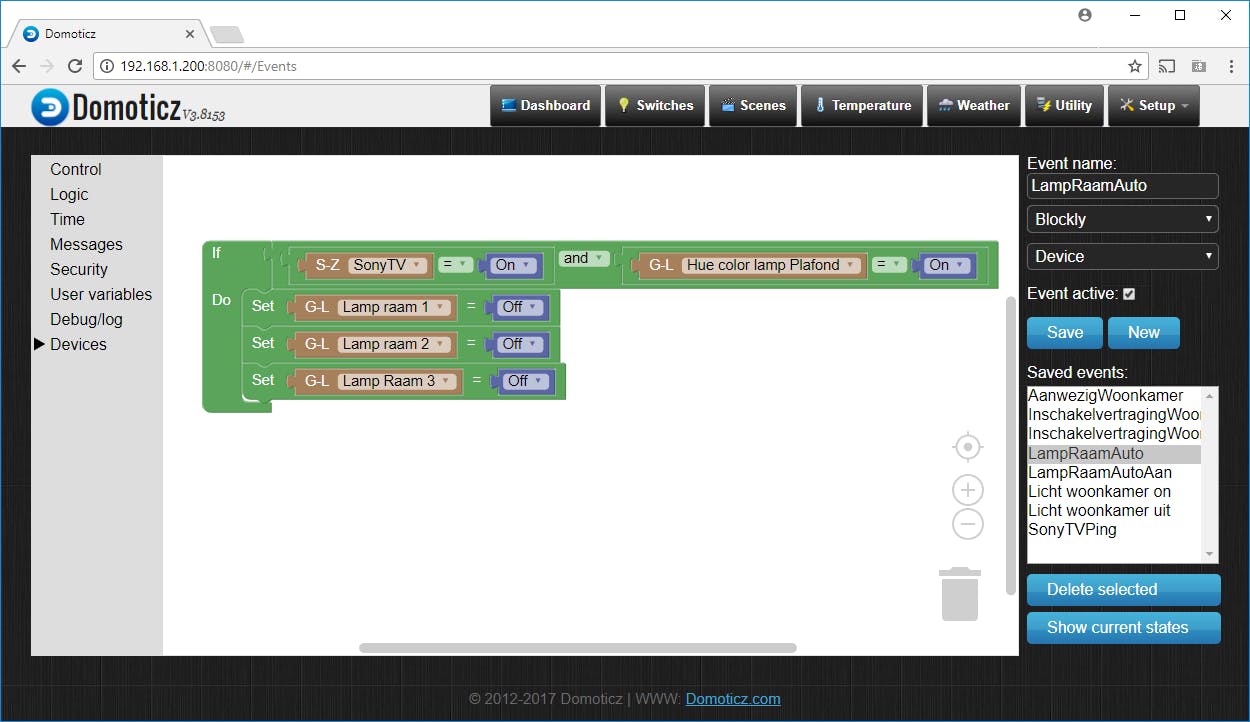The width and height of the screenshot is (1250, 722).
Task: Open Lamp raam 2 device dropdown
Action: [395, 344]
